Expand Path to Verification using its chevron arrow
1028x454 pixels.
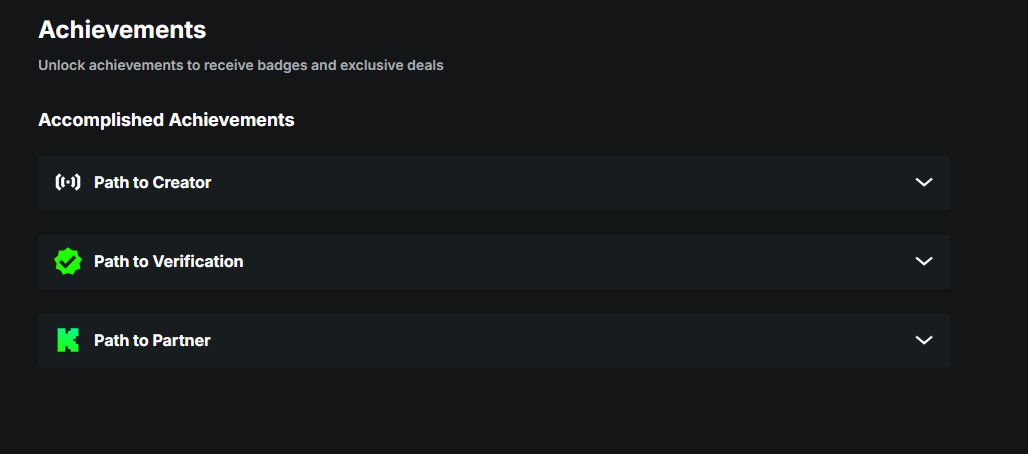point(924,261)
